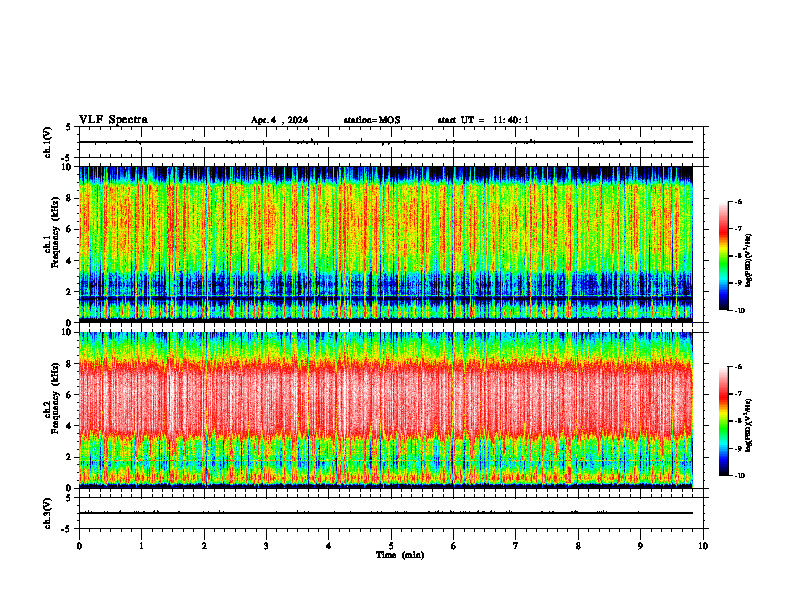
Task: Click the "-10" tick on ch.1 colorbar
Action: [x=739, y=311]
